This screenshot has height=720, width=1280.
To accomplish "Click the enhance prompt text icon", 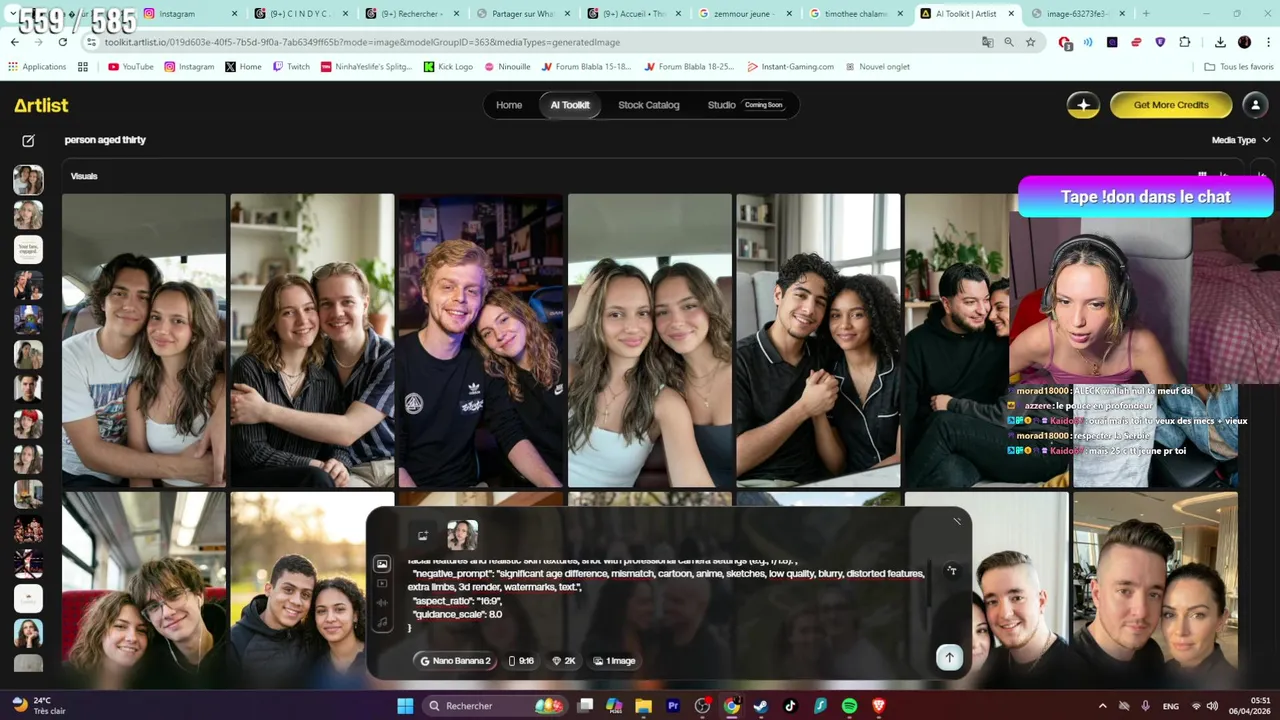I will 951,571.
